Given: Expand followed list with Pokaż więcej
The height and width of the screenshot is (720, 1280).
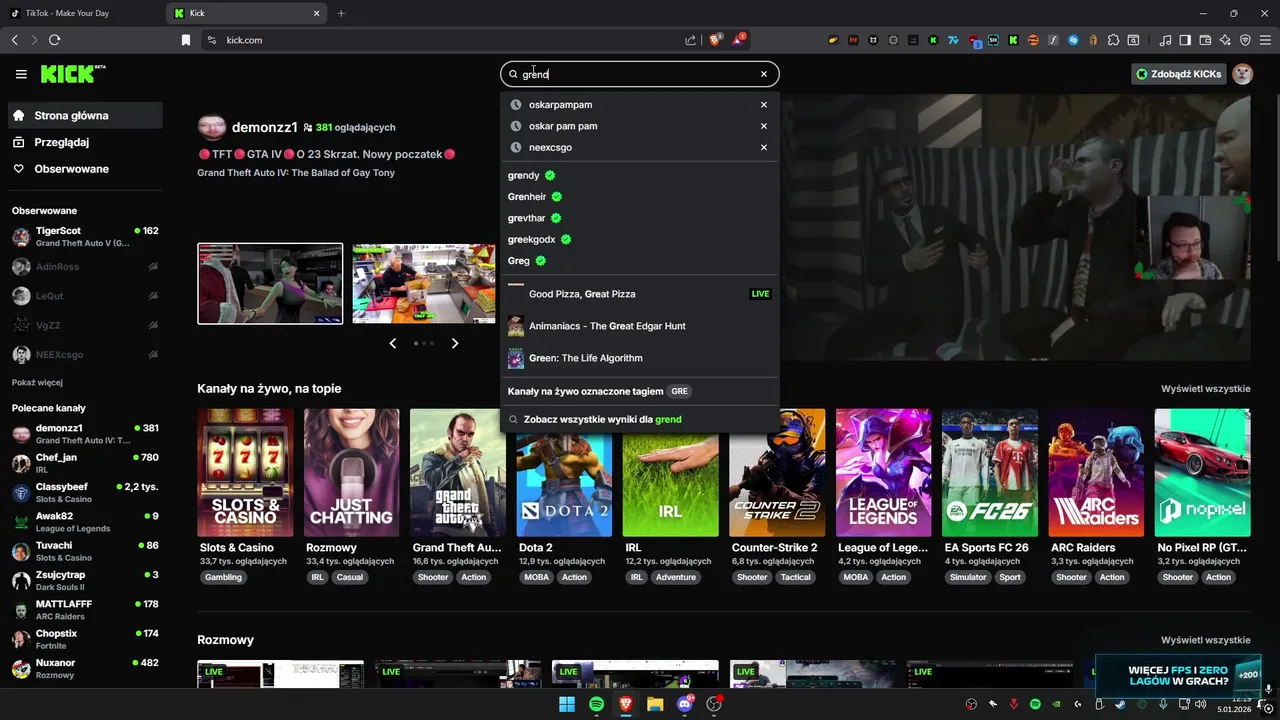Looking at the screenshot, I should [x=37, y=382].
